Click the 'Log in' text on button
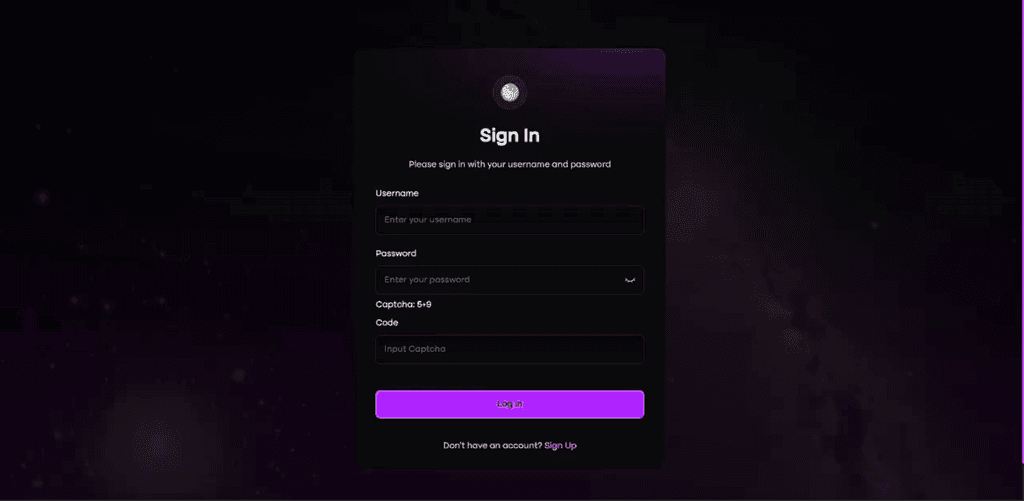 pyautogui.click(x=509, y=404)
